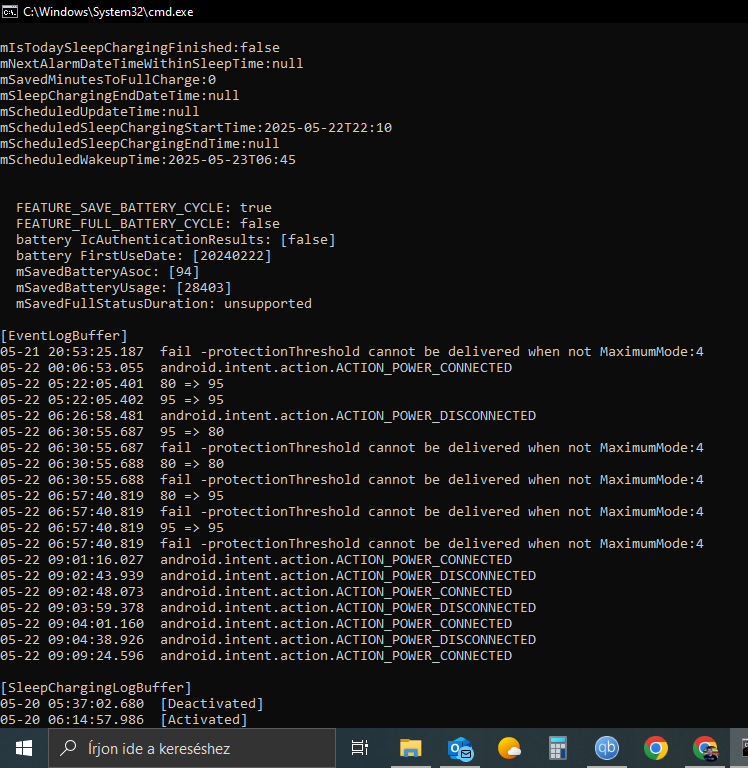Click the 05-22 05:22:05.402 '95 => 95' line
Screen dimensions: 748x768
coord(112,400)
